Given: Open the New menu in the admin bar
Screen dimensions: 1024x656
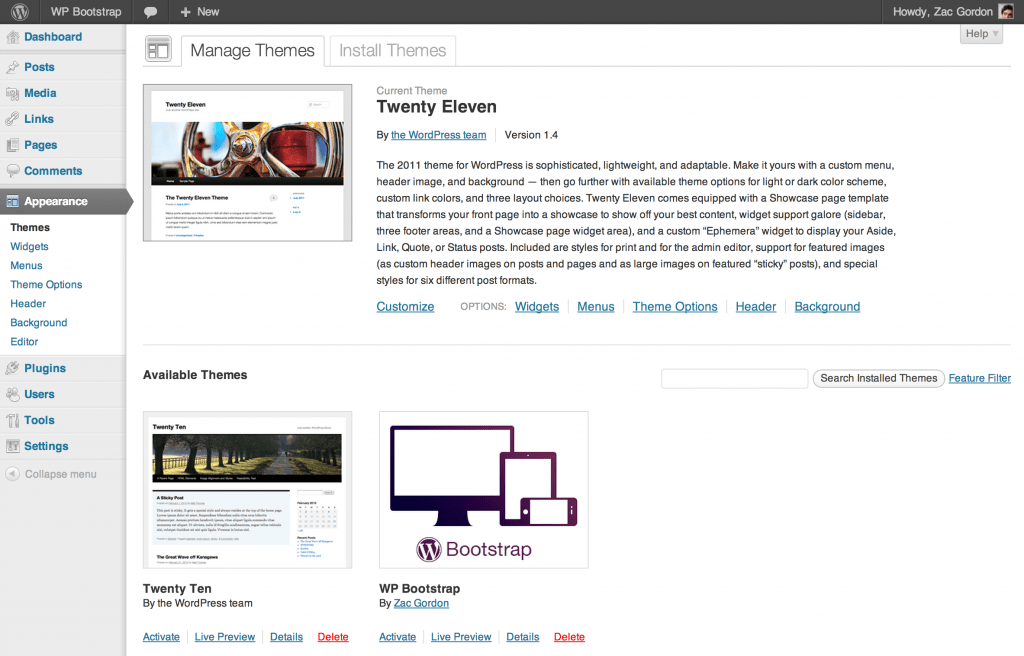Looking at the screenshot, I should (197, 11).
